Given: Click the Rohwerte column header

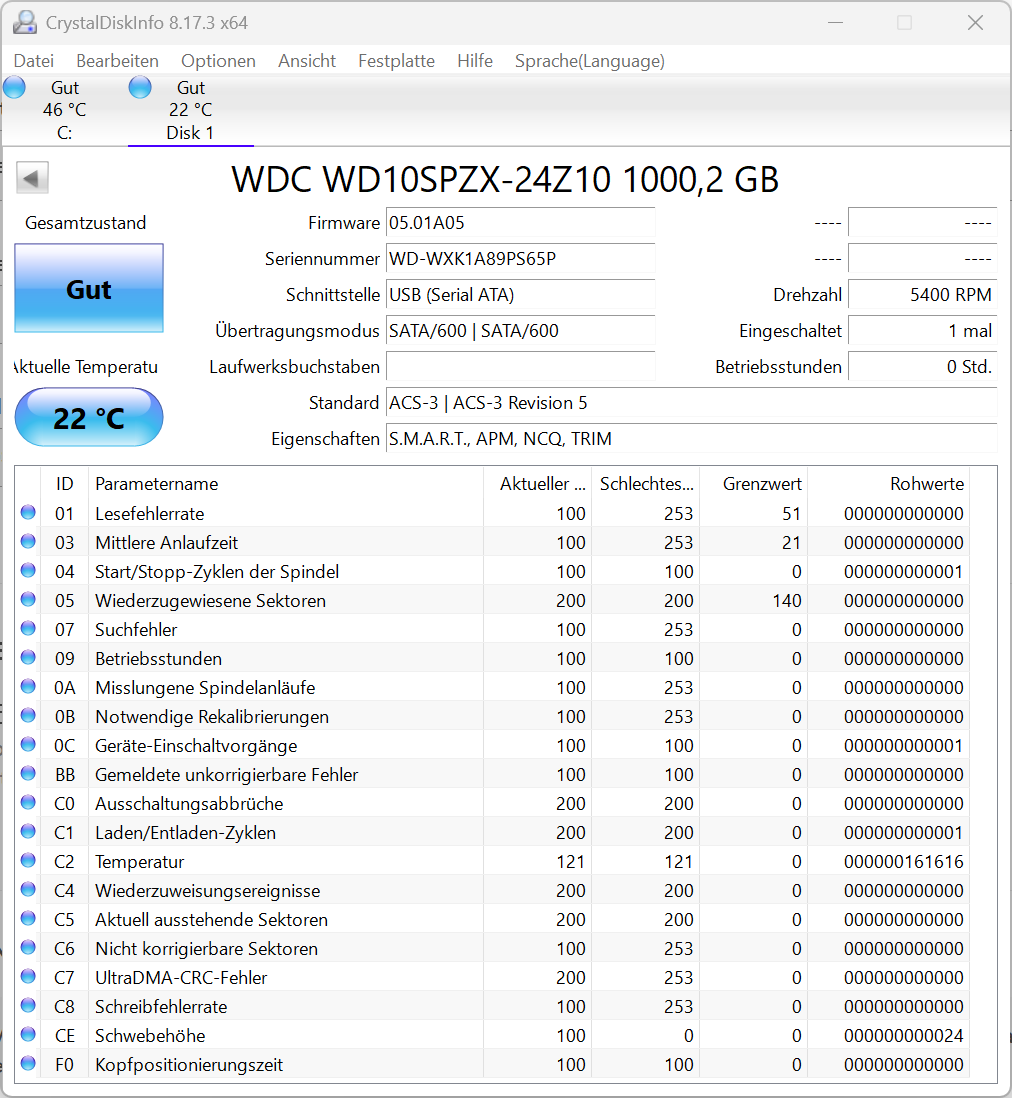Looking at the screenshot, I should pyautogui.click(x=889, y=483).
